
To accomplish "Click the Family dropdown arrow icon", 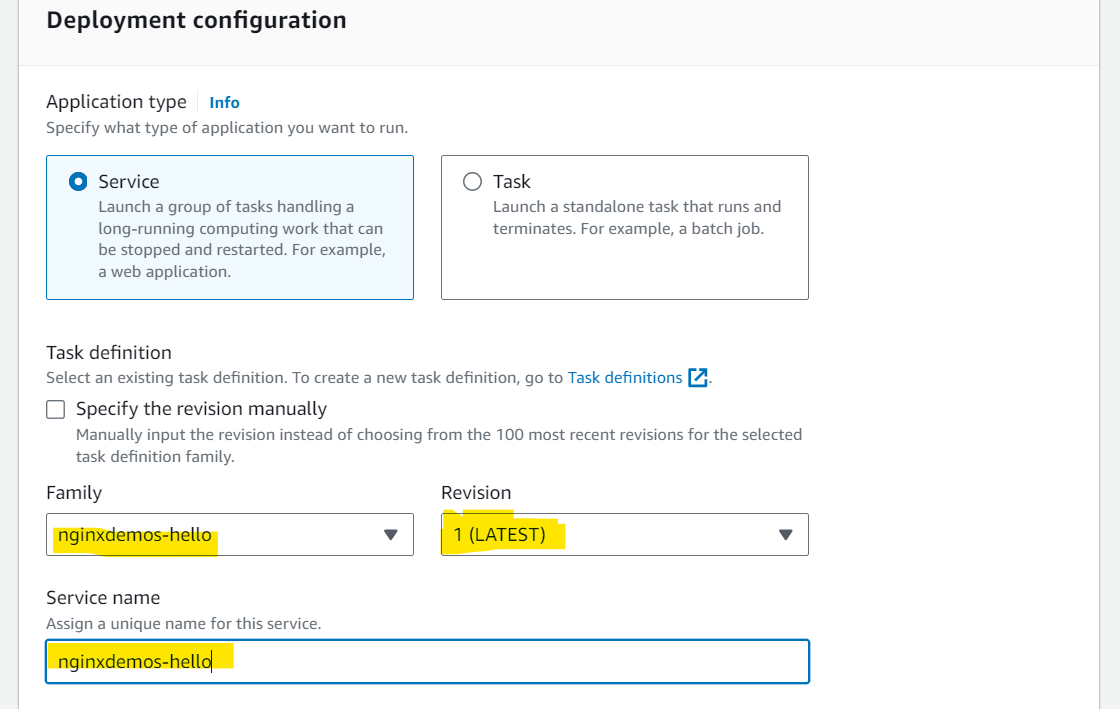I will coord(391,535).
